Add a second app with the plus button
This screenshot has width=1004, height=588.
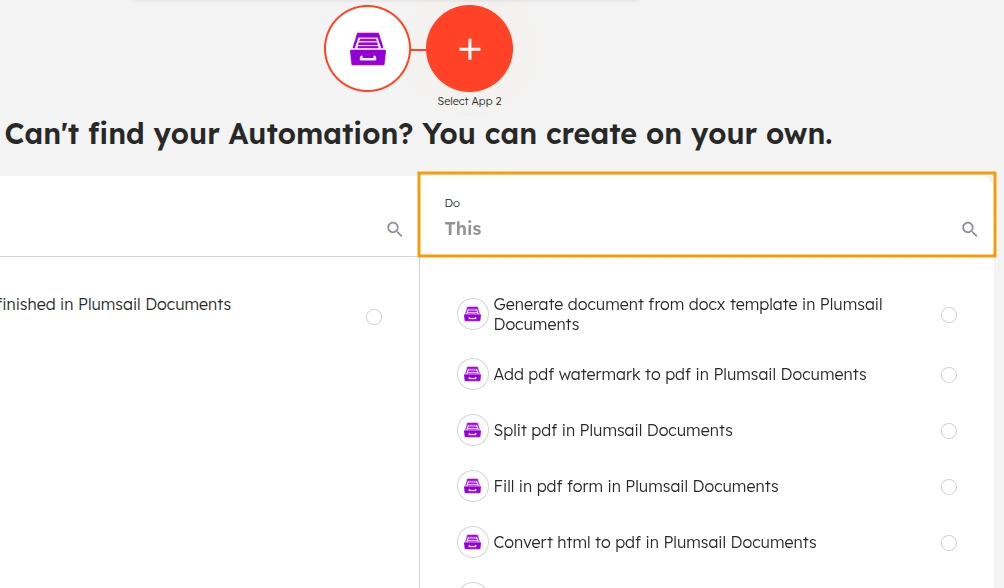pos(469,49)
